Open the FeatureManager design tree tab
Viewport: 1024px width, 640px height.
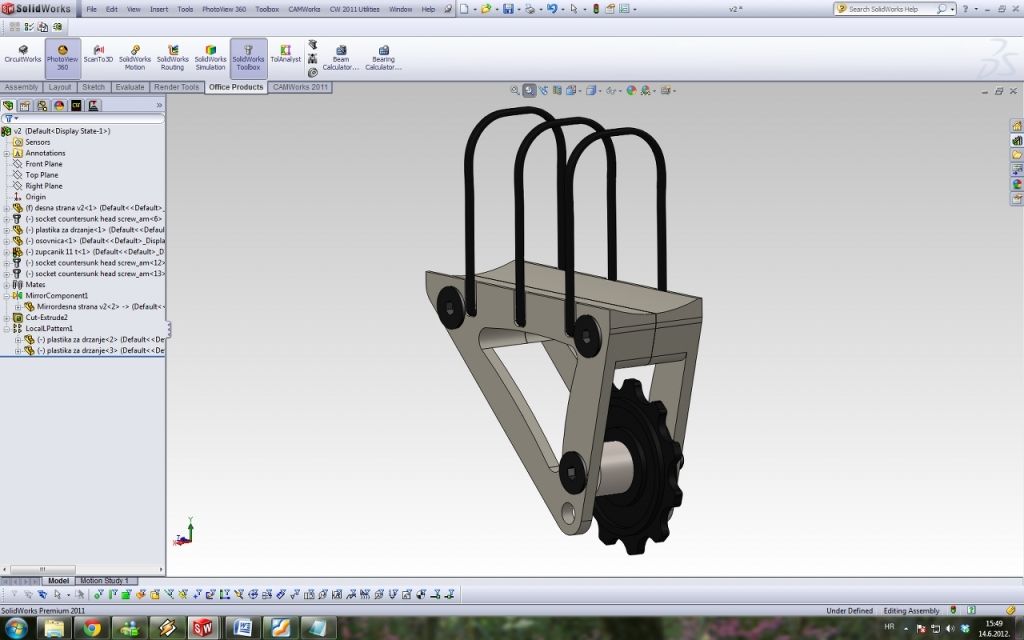click(x=8, y=105)
